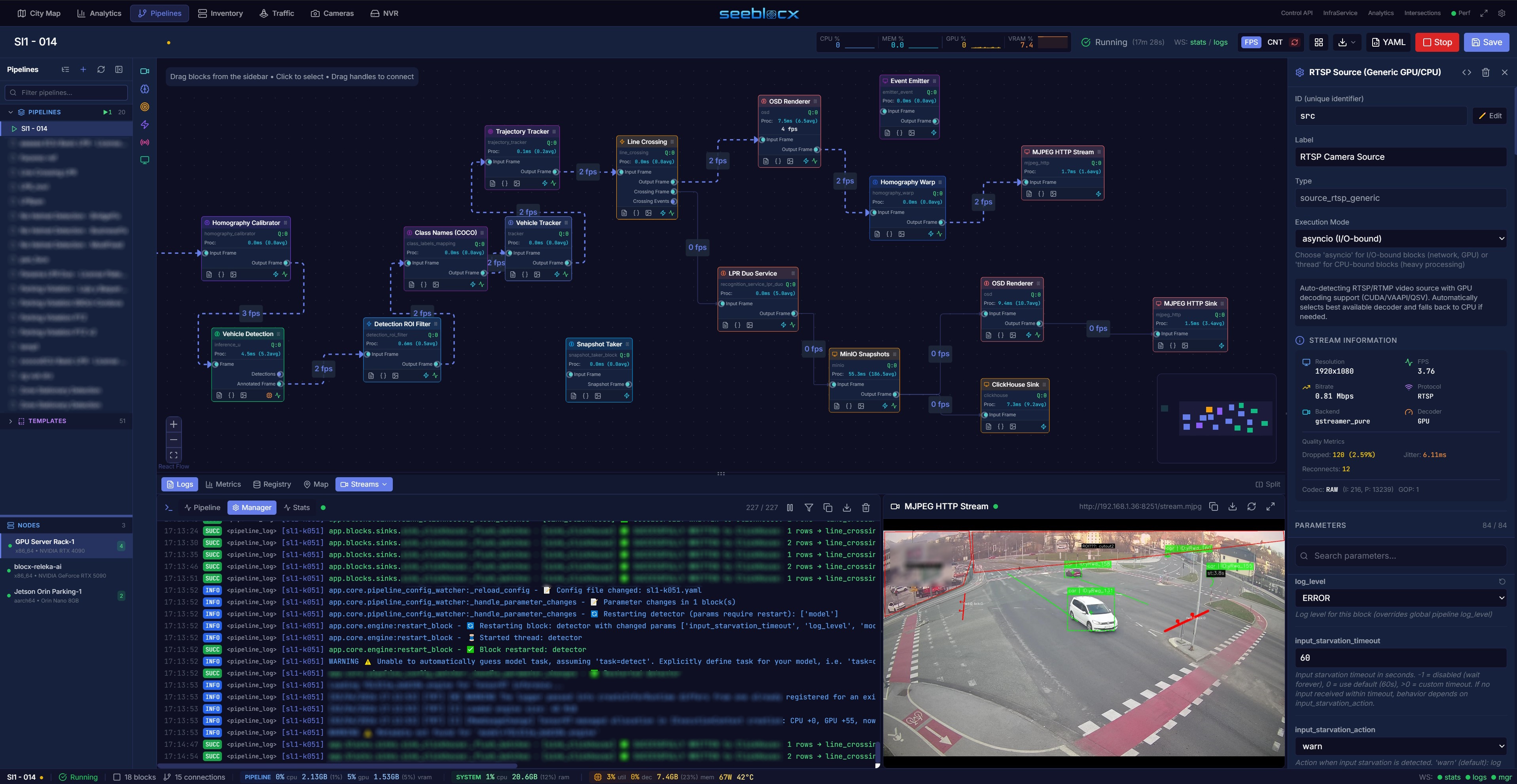Open the download export dropdown
The width and height of the screenshot is (1517, 784).
[x=1346, y=42]
